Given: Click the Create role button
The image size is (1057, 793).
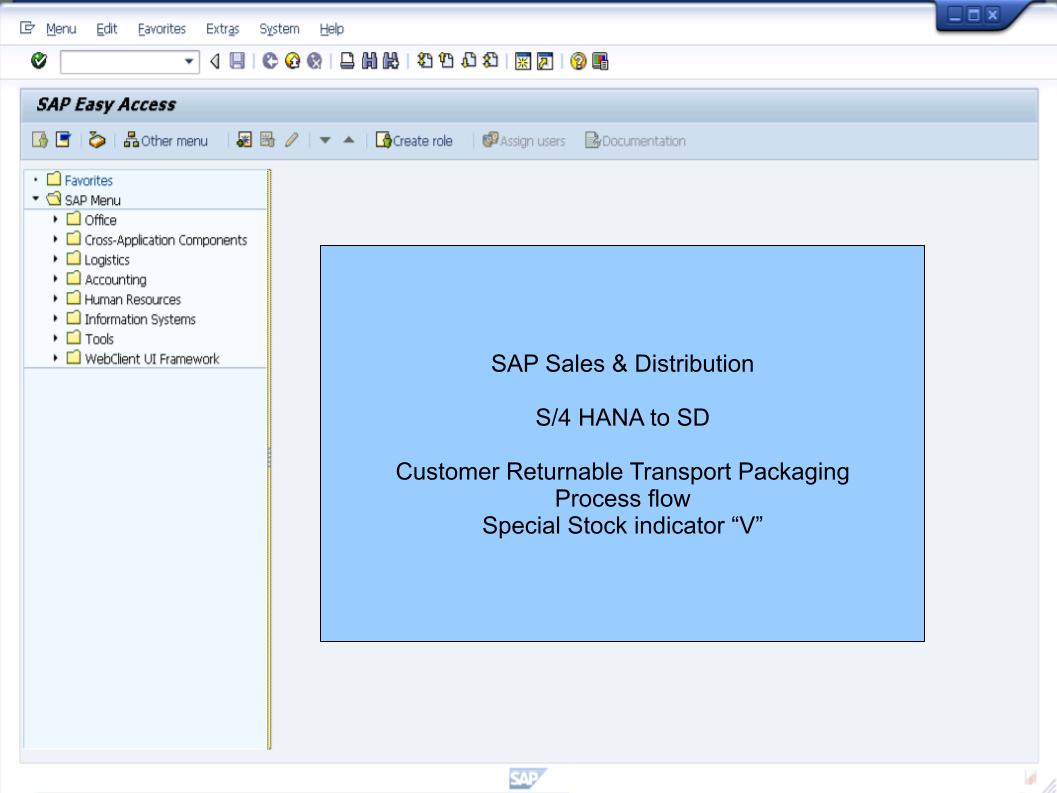Looking at the screenshot, I should pos(414,140).
